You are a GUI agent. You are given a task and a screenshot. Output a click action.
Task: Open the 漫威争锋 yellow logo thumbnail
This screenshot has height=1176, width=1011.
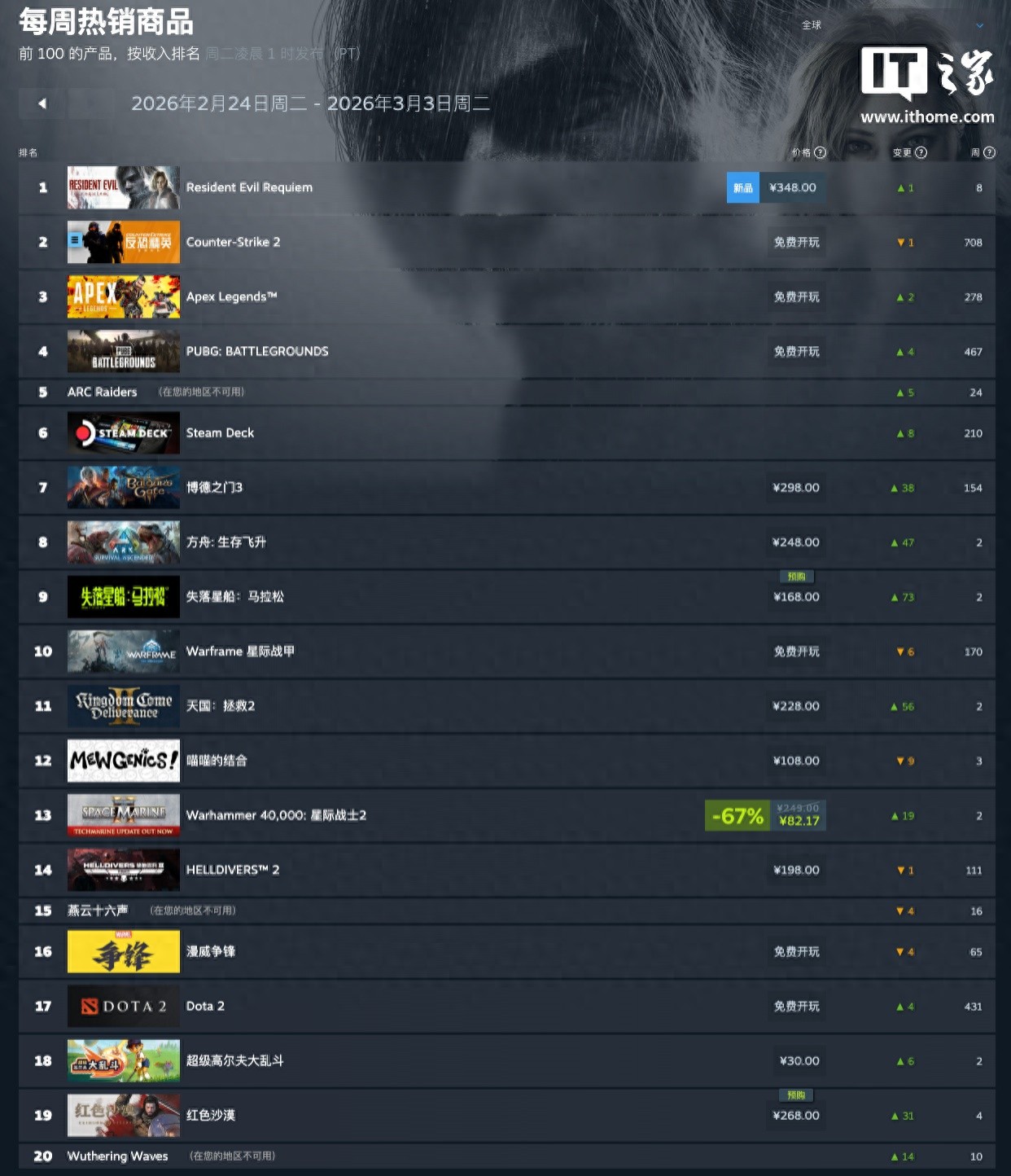pyautogui.click(x=124, y=951)
